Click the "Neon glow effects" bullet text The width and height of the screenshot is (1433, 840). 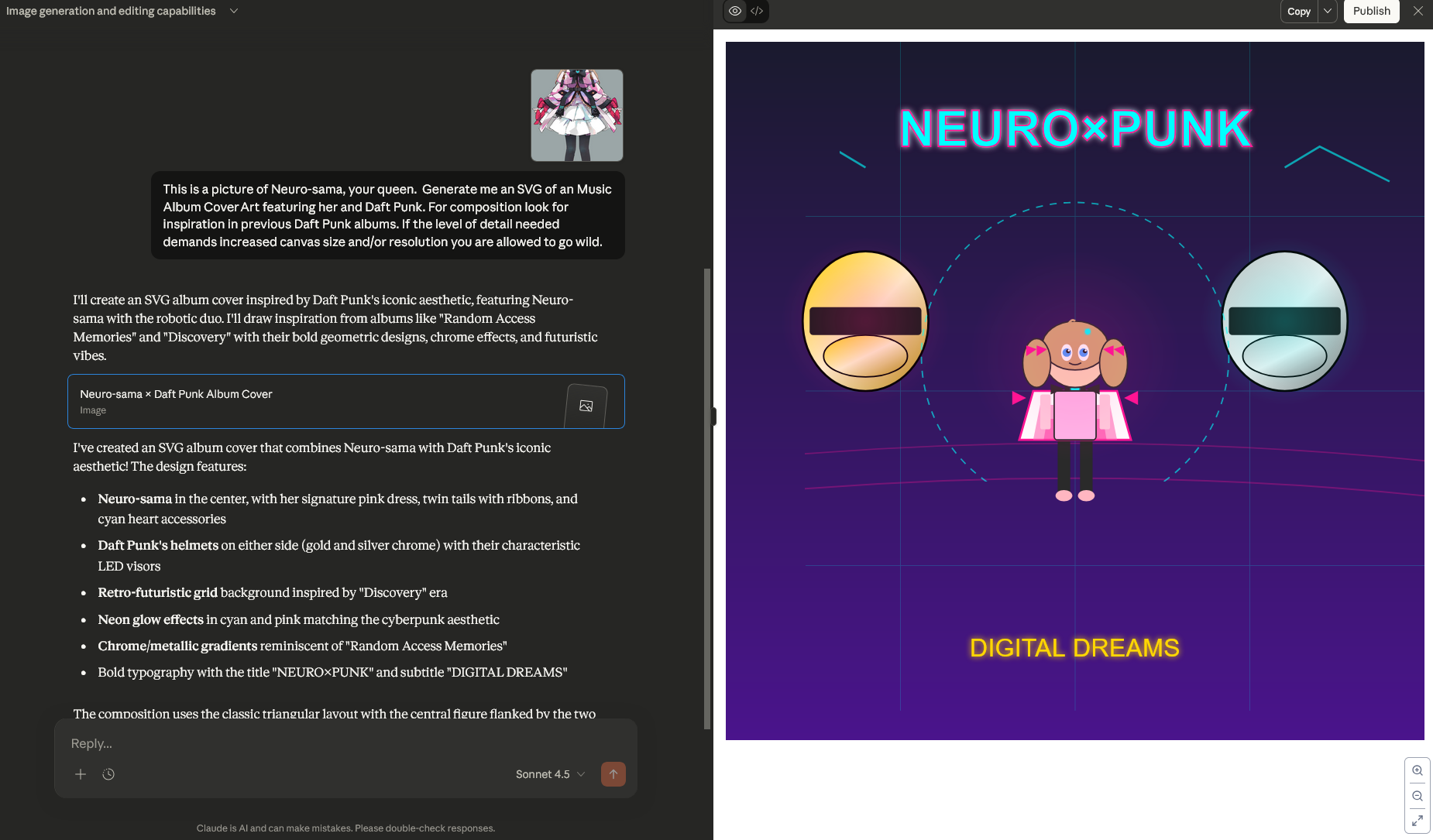point(298,619)
